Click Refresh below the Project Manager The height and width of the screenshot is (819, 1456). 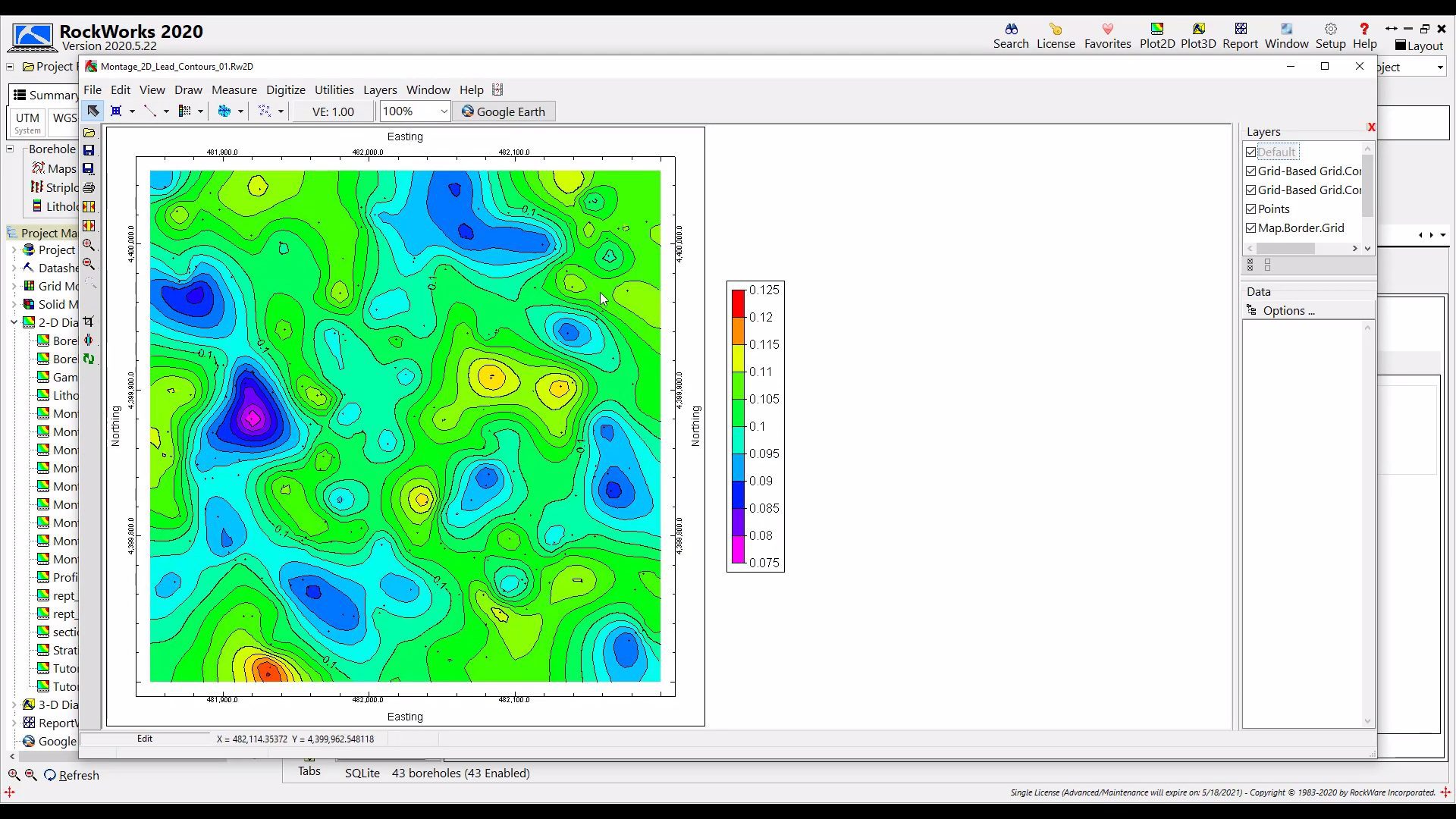[x=72, y=775]
